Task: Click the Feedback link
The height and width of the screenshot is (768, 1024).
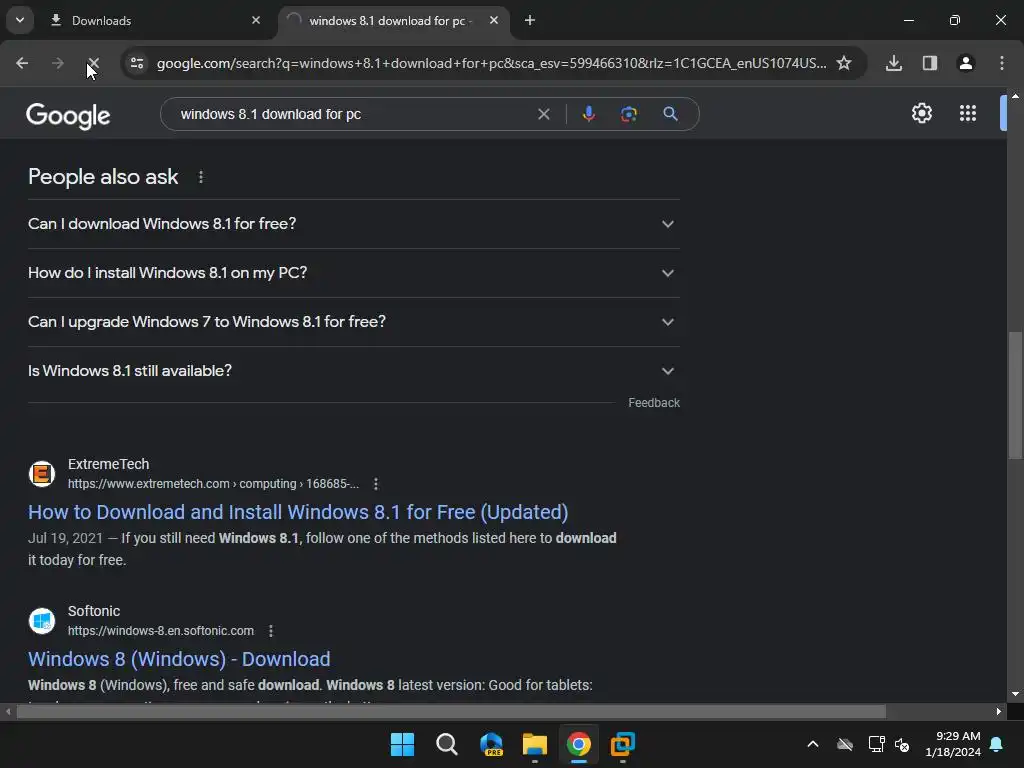Action: [654, 403]
